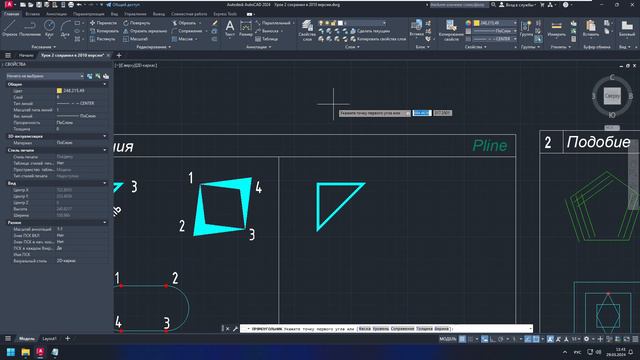Select the Круг circle tool
Screen dimensions: 640x360
(x=49, y=29)
